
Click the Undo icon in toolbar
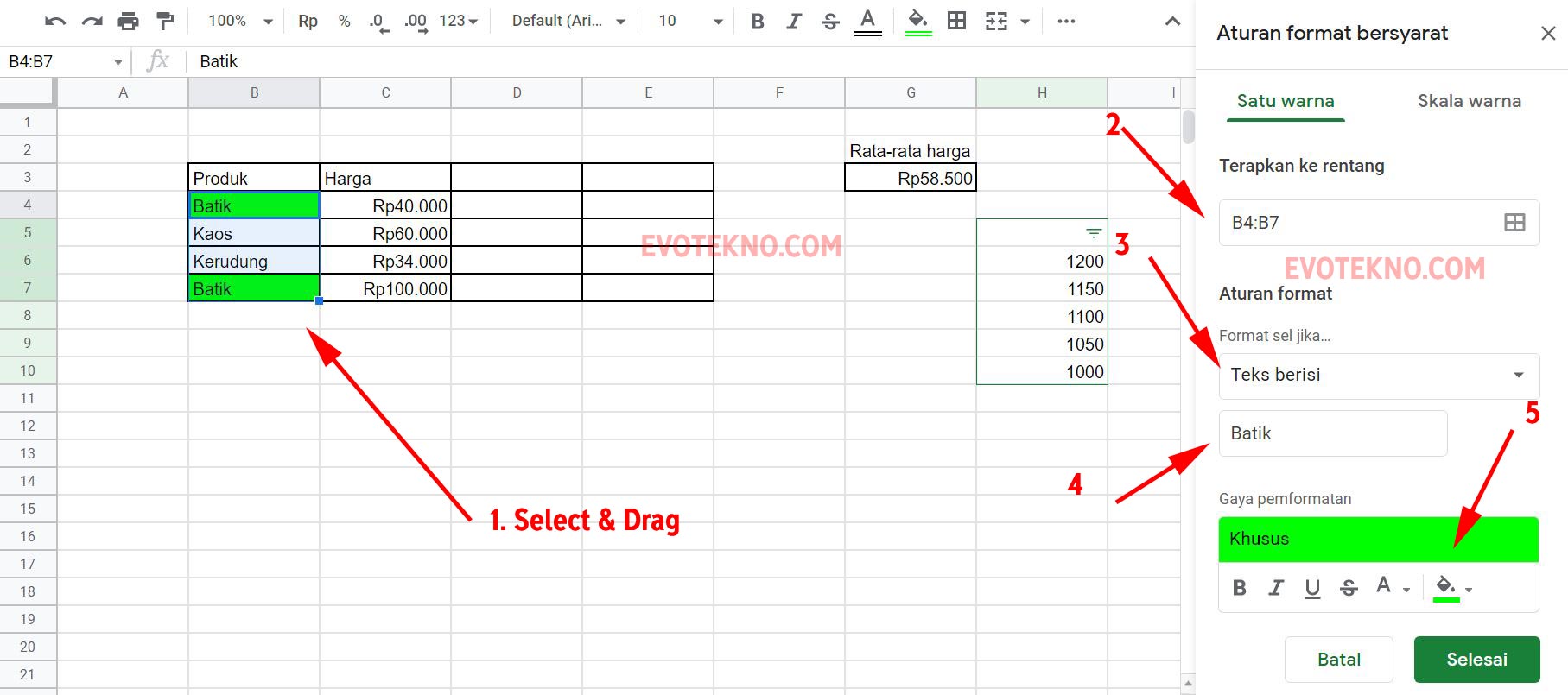tap(55, 22)
